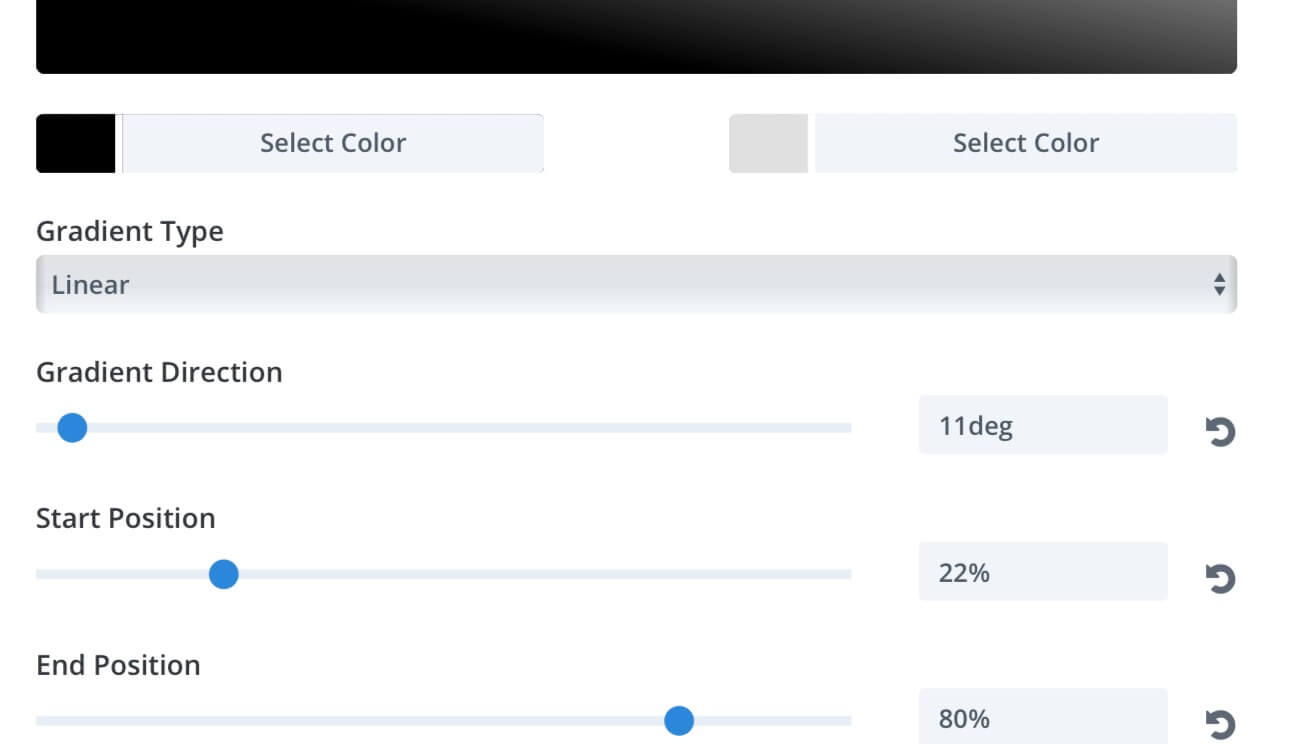The image size is (1290, 744).
Task: Click the gradient preview bar
Action: pos(636,36)
